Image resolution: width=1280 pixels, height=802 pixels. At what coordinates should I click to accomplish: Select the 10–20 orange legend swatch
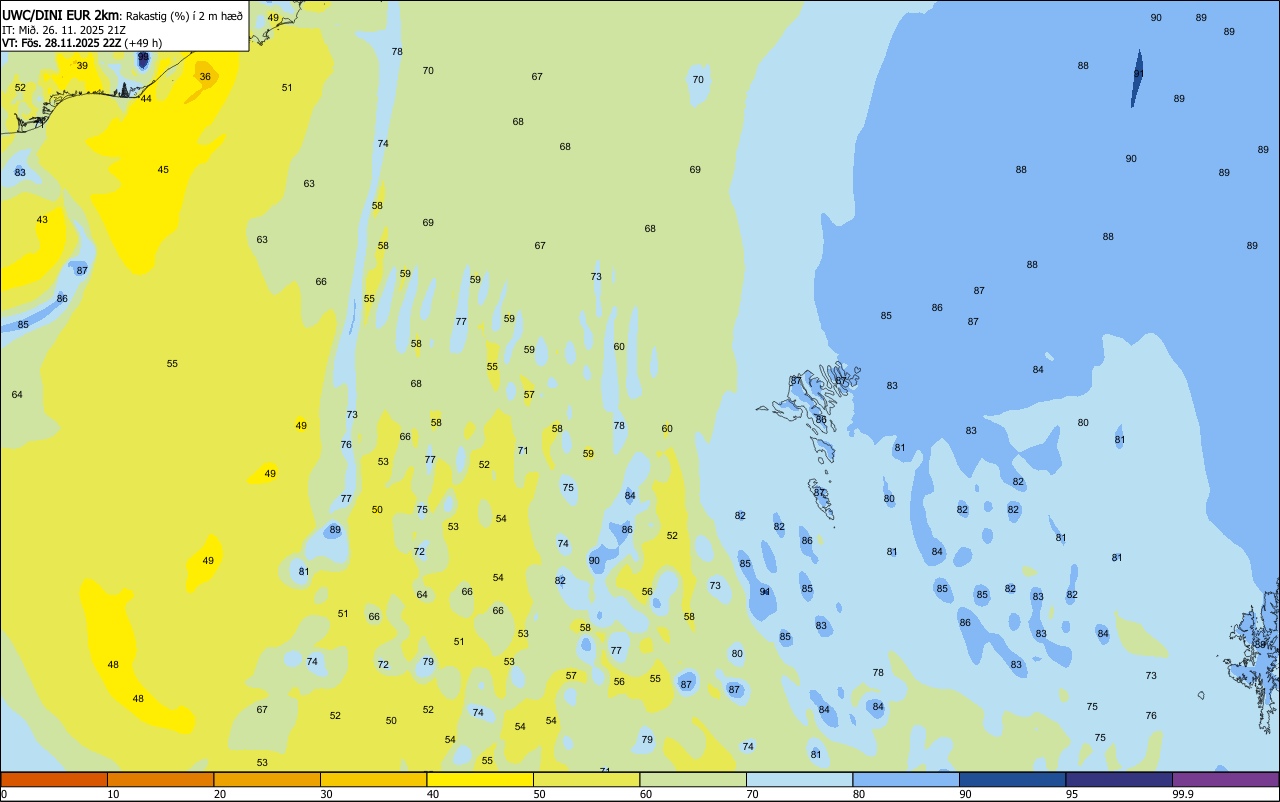click(160, 779)
